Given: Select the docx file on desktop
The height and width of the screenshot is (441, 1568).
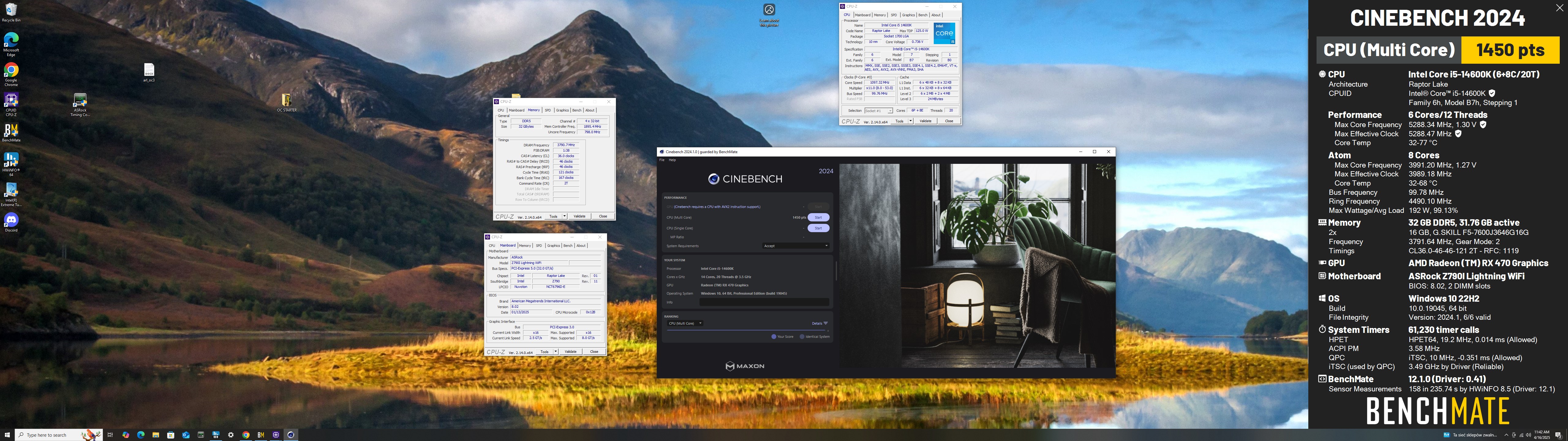Looking at the screenshot, I should (x=149, y=72).
